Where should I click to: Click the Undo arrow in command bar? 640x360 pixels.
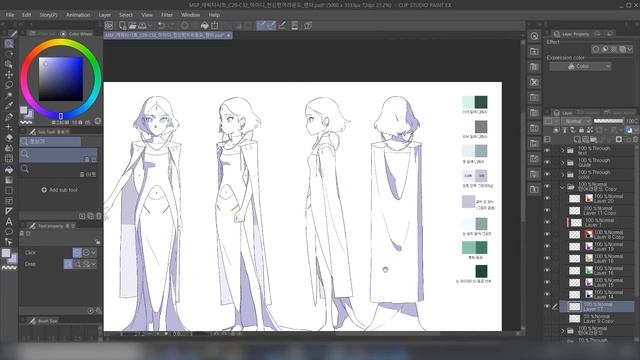(x=161, y=26)
